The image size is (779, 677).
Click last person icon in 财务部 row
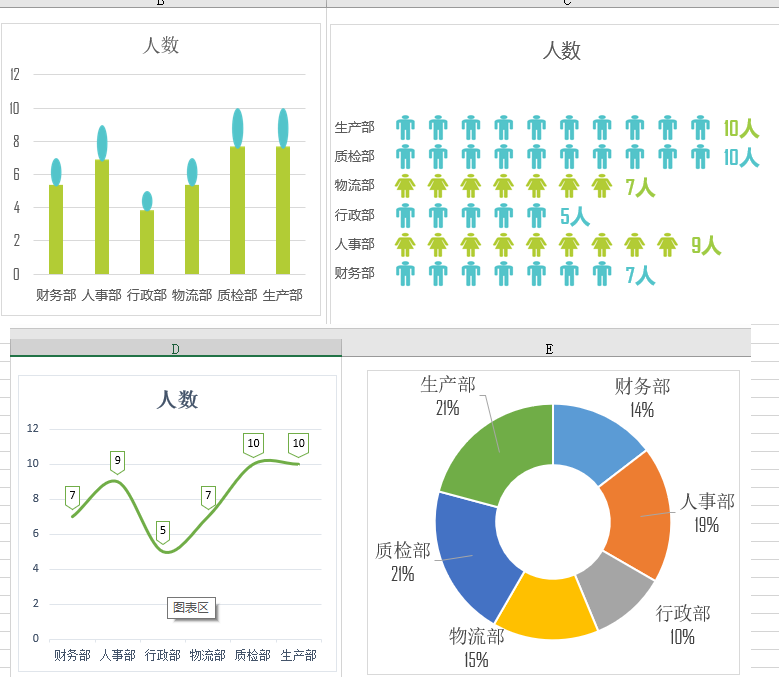click(602, 274)
